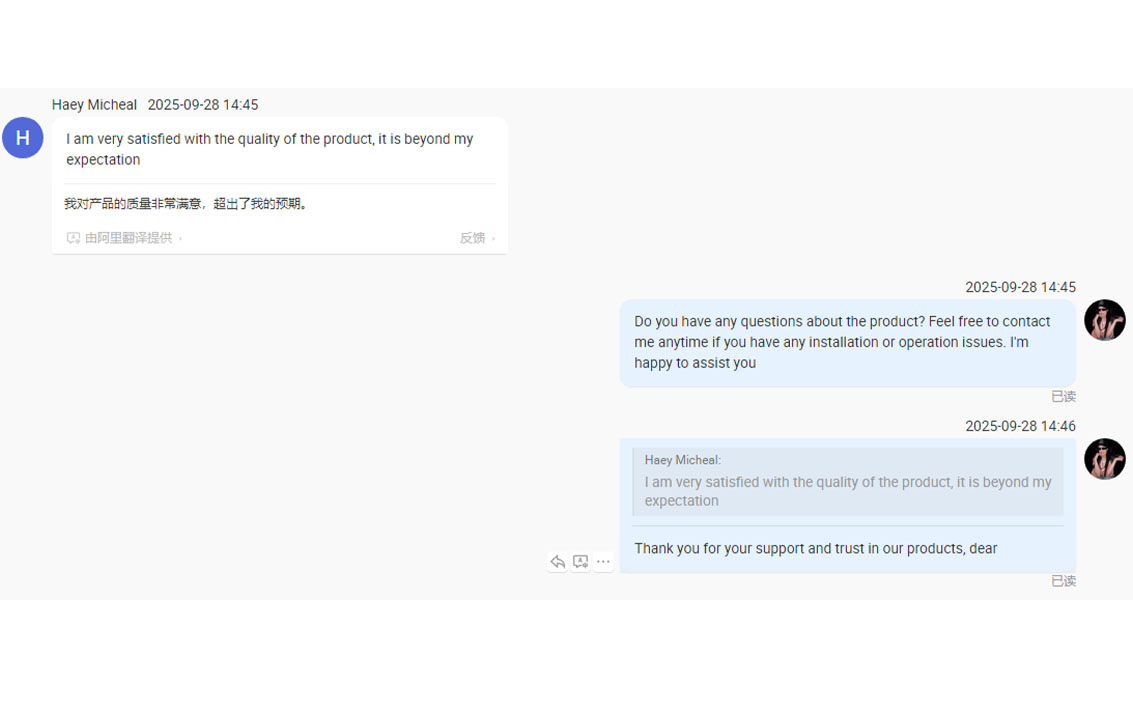Click the Chinese translation text 我对产品的质量非常满意
The width and height of the screenshot is (1133, 706).
point(188,204)
